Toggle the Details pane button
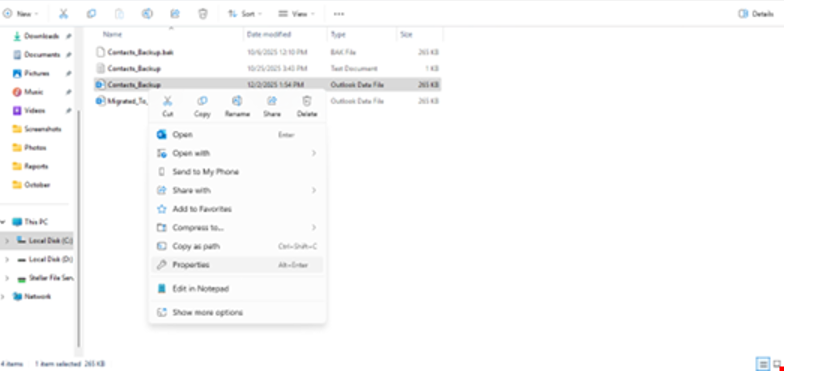This screenshot has height=376, width=817. coord(756,14)
